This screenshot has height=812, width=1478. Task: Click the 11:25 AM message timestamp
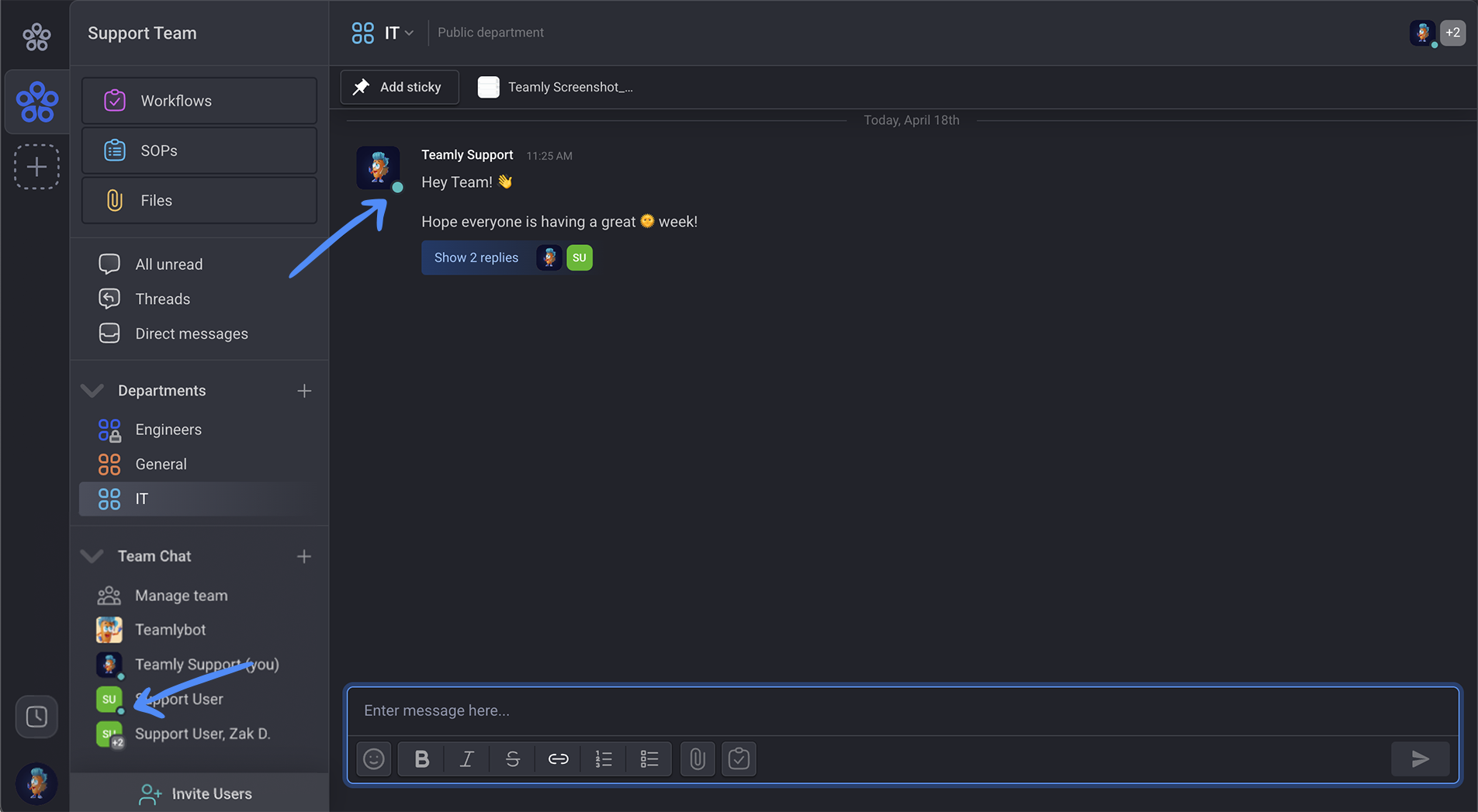point(549,156)
